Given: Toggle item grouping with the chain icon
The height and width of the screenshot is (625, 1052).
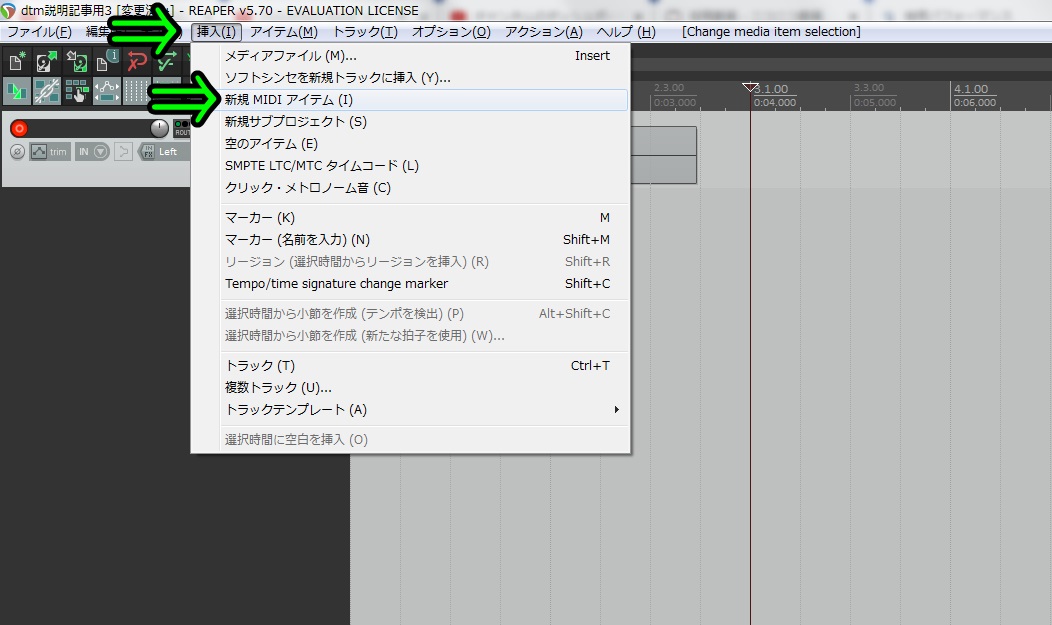Looking at the screenshot, I should pos(48,90).
